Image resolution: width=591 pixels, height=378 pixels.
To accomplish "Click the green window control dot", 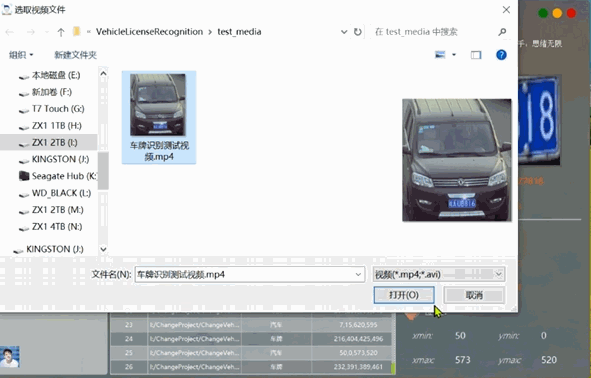I will pos(543,13).
